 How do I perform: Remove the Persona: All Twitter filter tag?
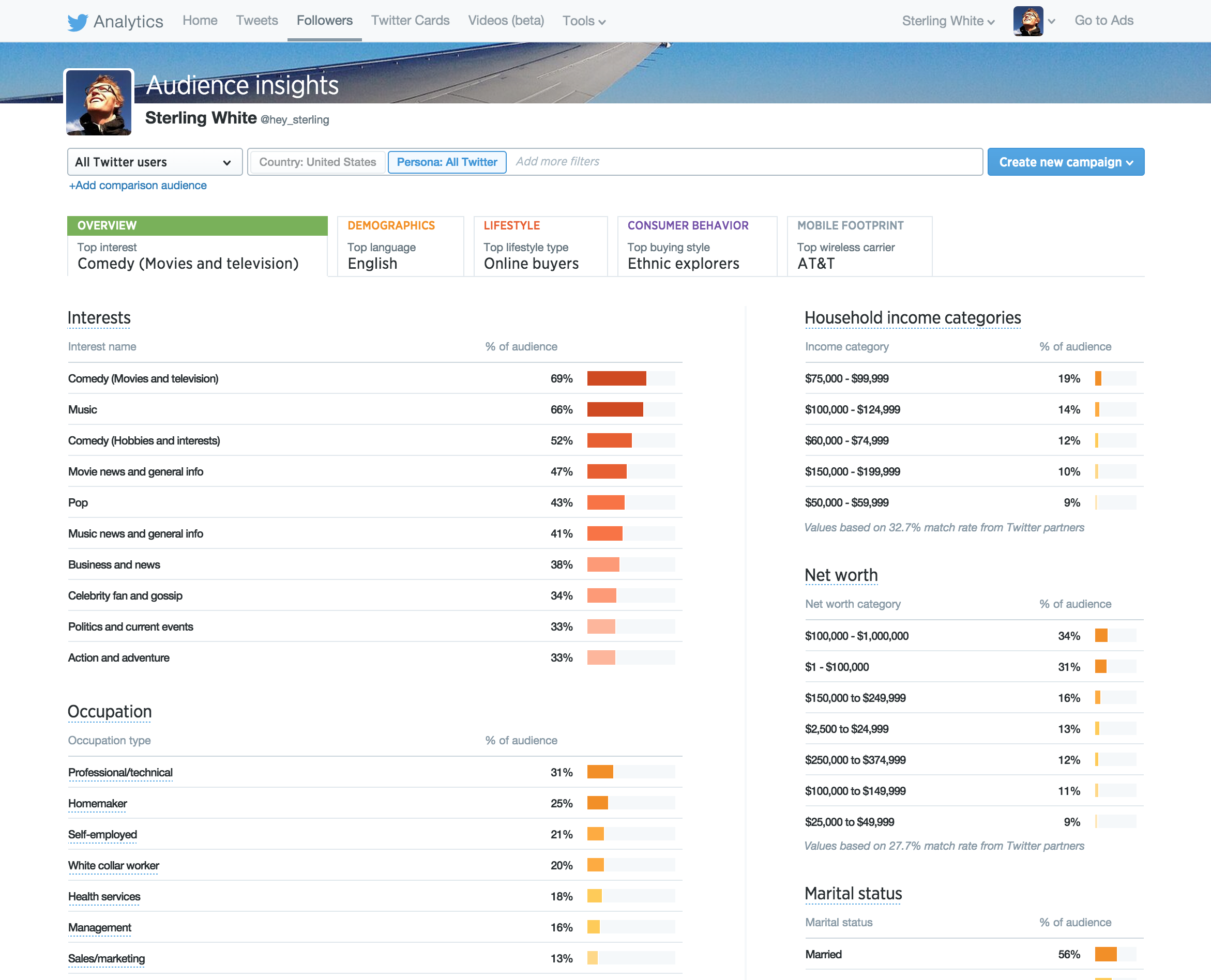point(447,162)
